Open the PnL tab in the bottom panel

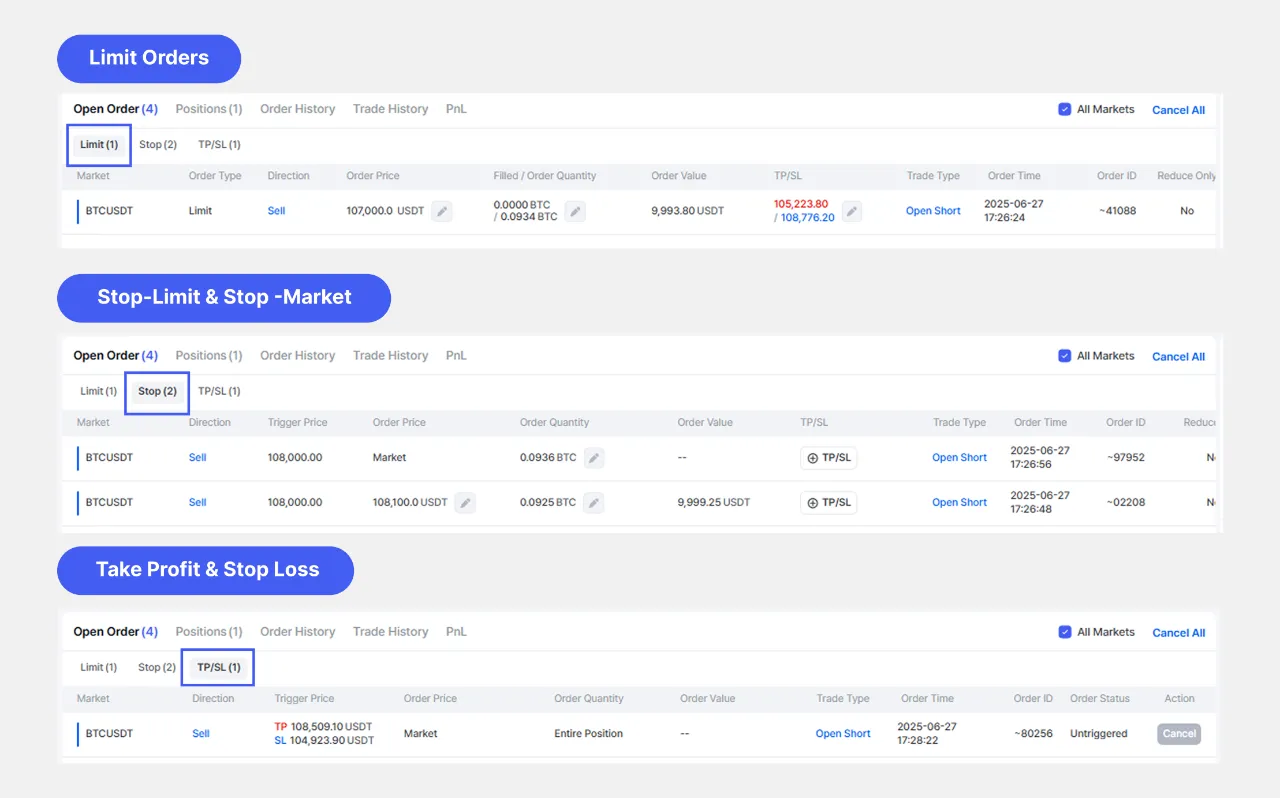(456, 632)
